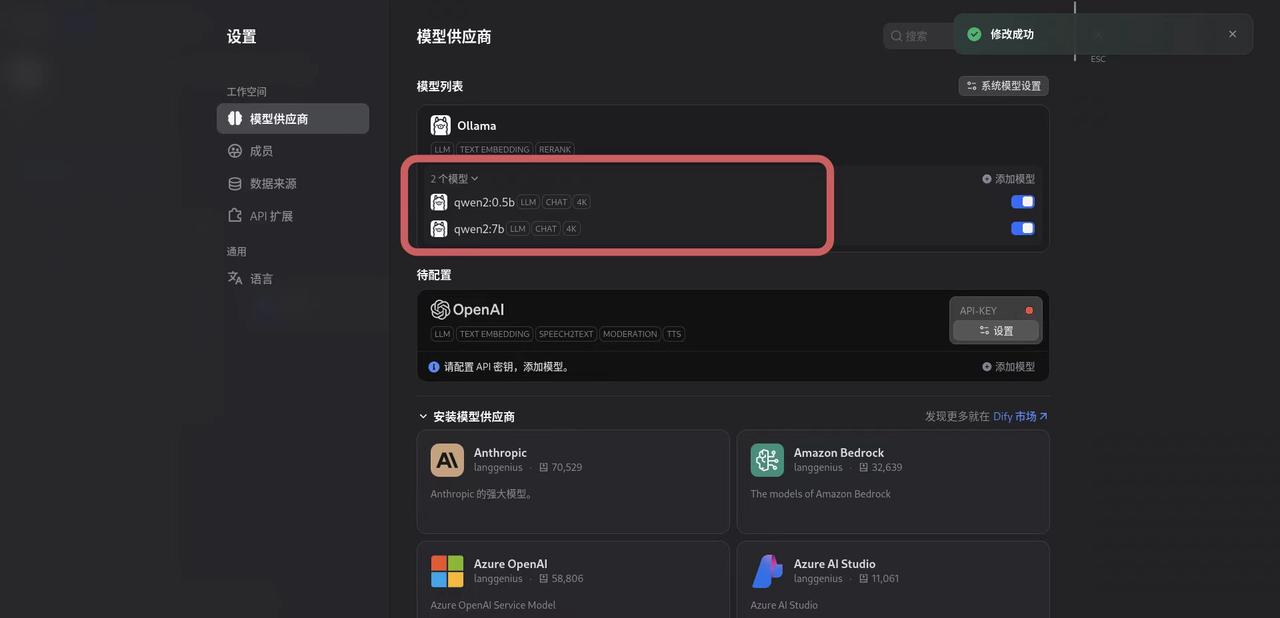
Task: Click the Ollama provider icon
Action: tap(440, 124)
